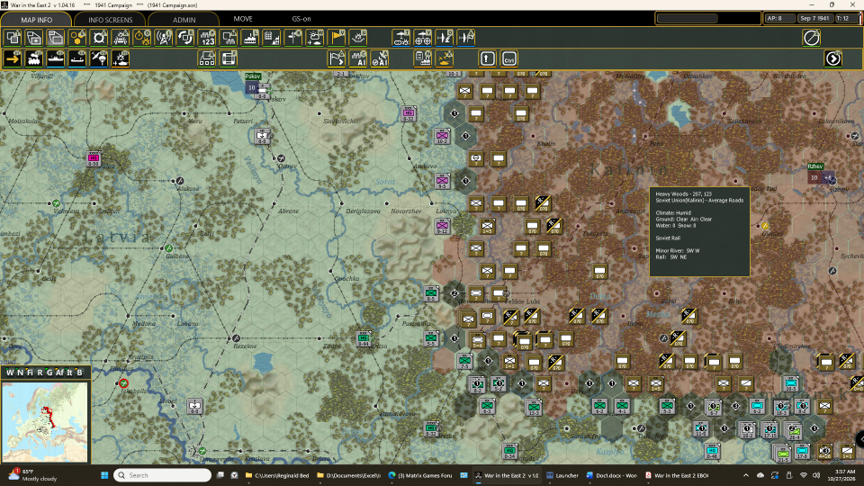The image size is (864, 486).
Task: Open the INFO SCREENS tab
Action: 110,19
